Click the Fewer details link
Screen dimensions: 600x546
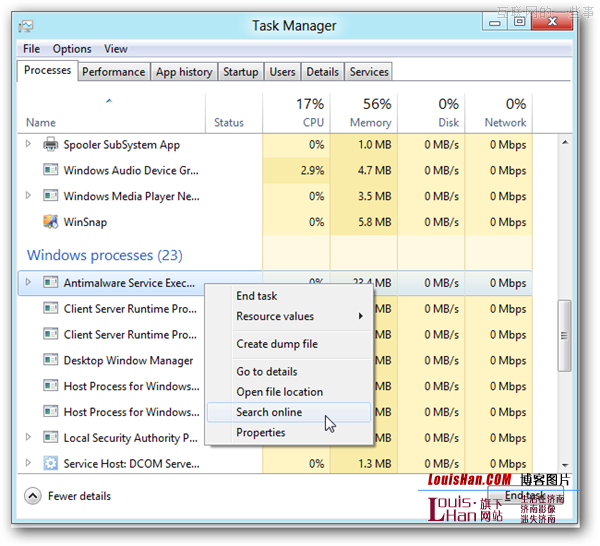point(79,496)
